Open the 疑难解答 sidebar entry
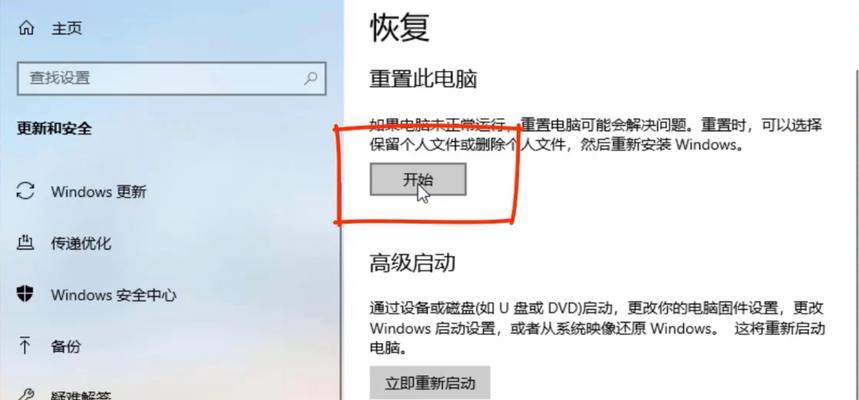This screenshot has width=859, height=400. 81,395
